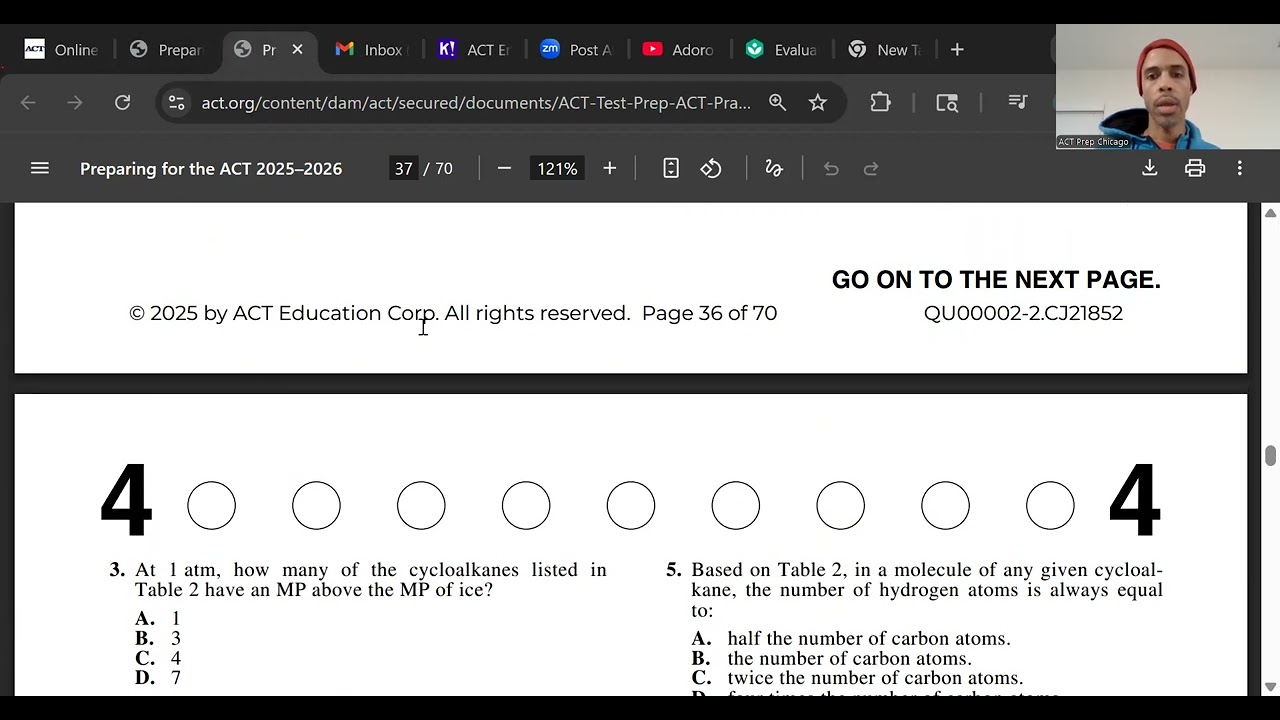Click the fit to page icon
1280x720 pixels.
[x=671, y=169]
